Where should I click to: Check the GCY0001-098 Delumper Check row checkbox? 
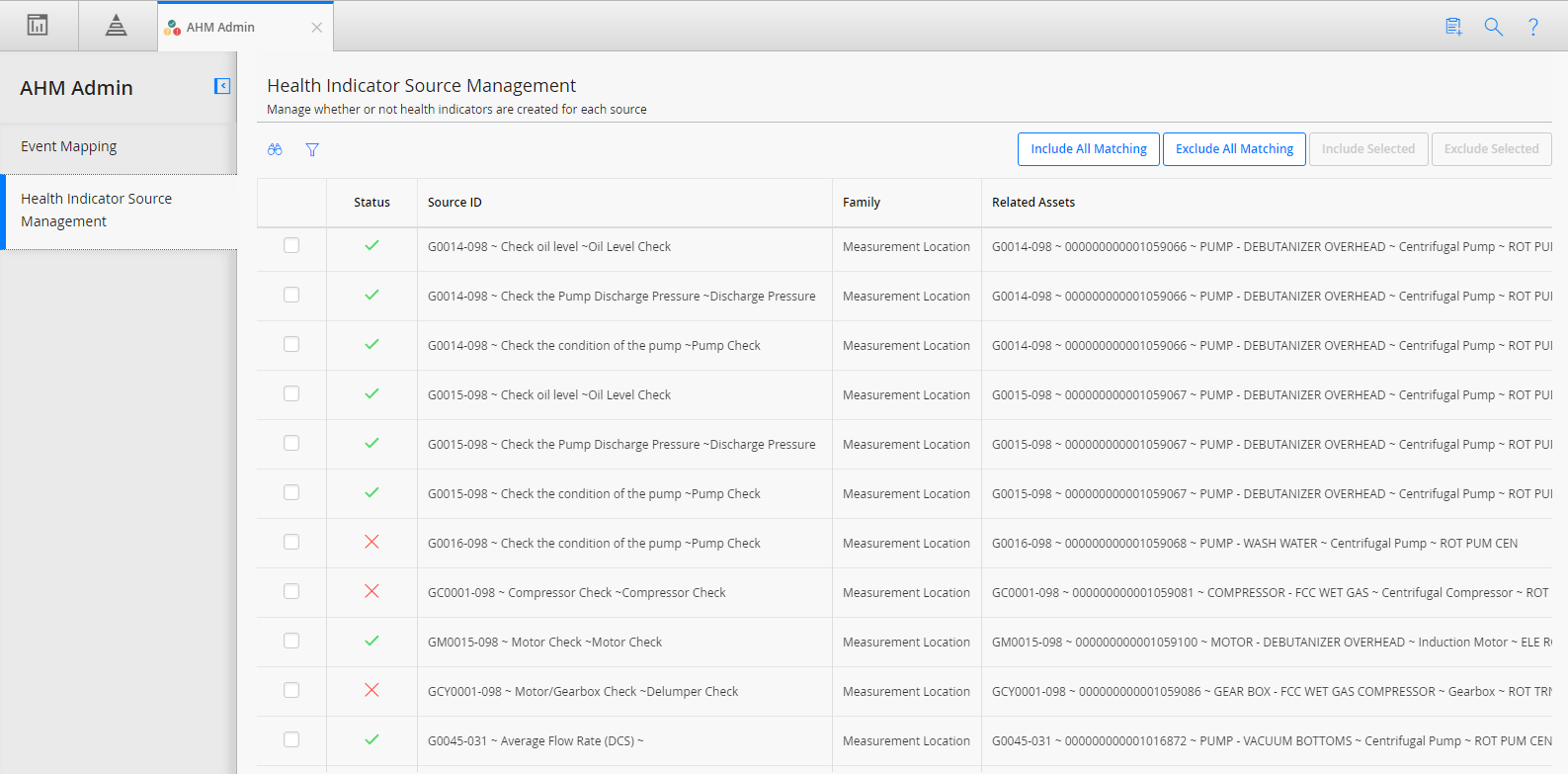(291, 690)
